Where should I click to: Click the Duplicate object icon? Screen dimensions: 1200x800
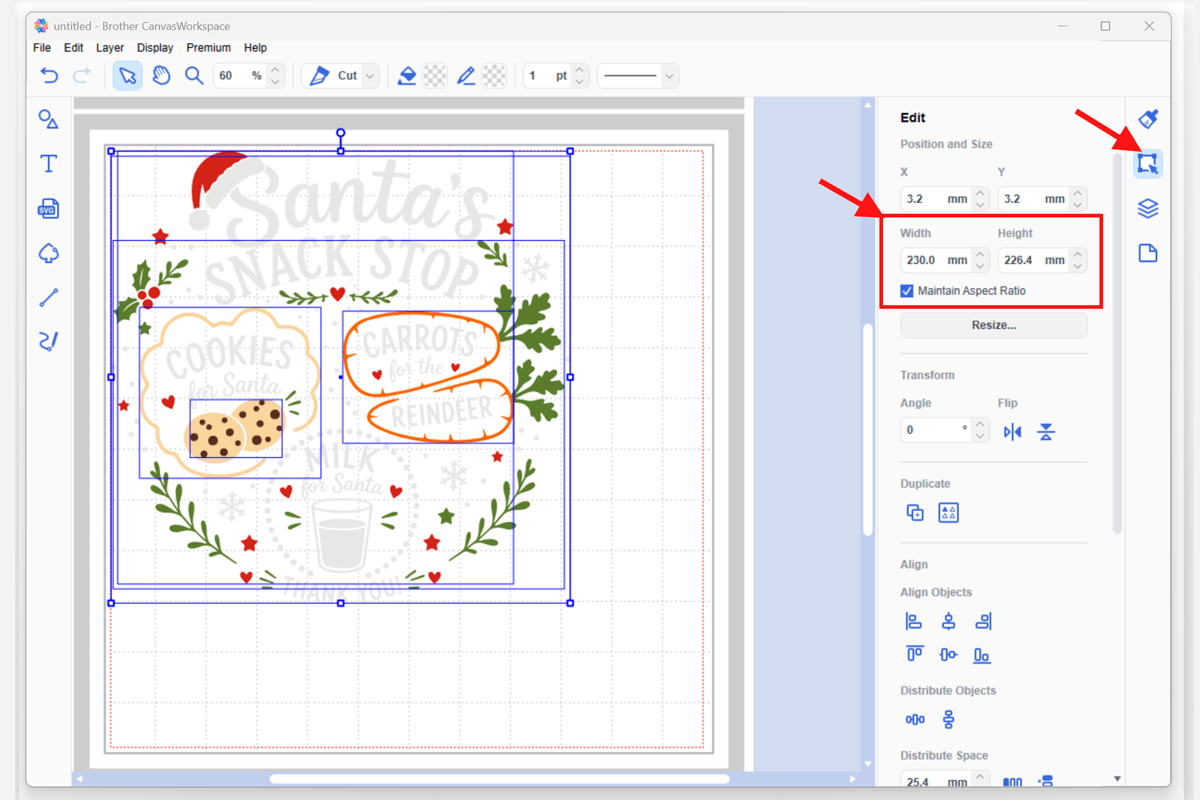915,512
